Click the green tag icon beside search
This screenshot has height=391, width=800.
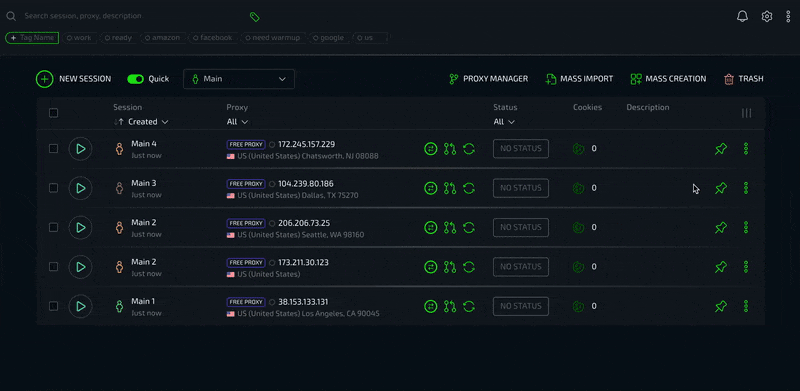[x=255, y=17]
